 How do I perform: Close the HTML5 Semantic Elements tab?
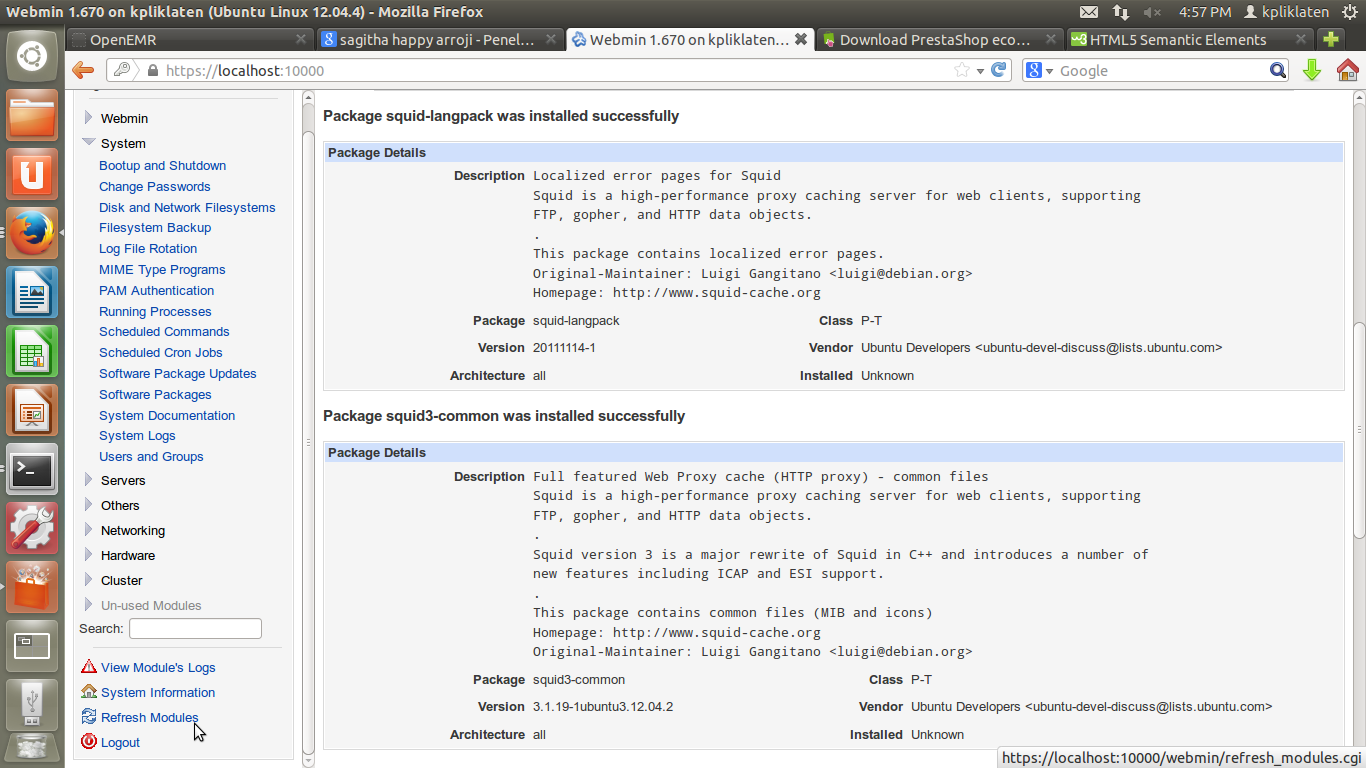click(x=1301, y=40)
